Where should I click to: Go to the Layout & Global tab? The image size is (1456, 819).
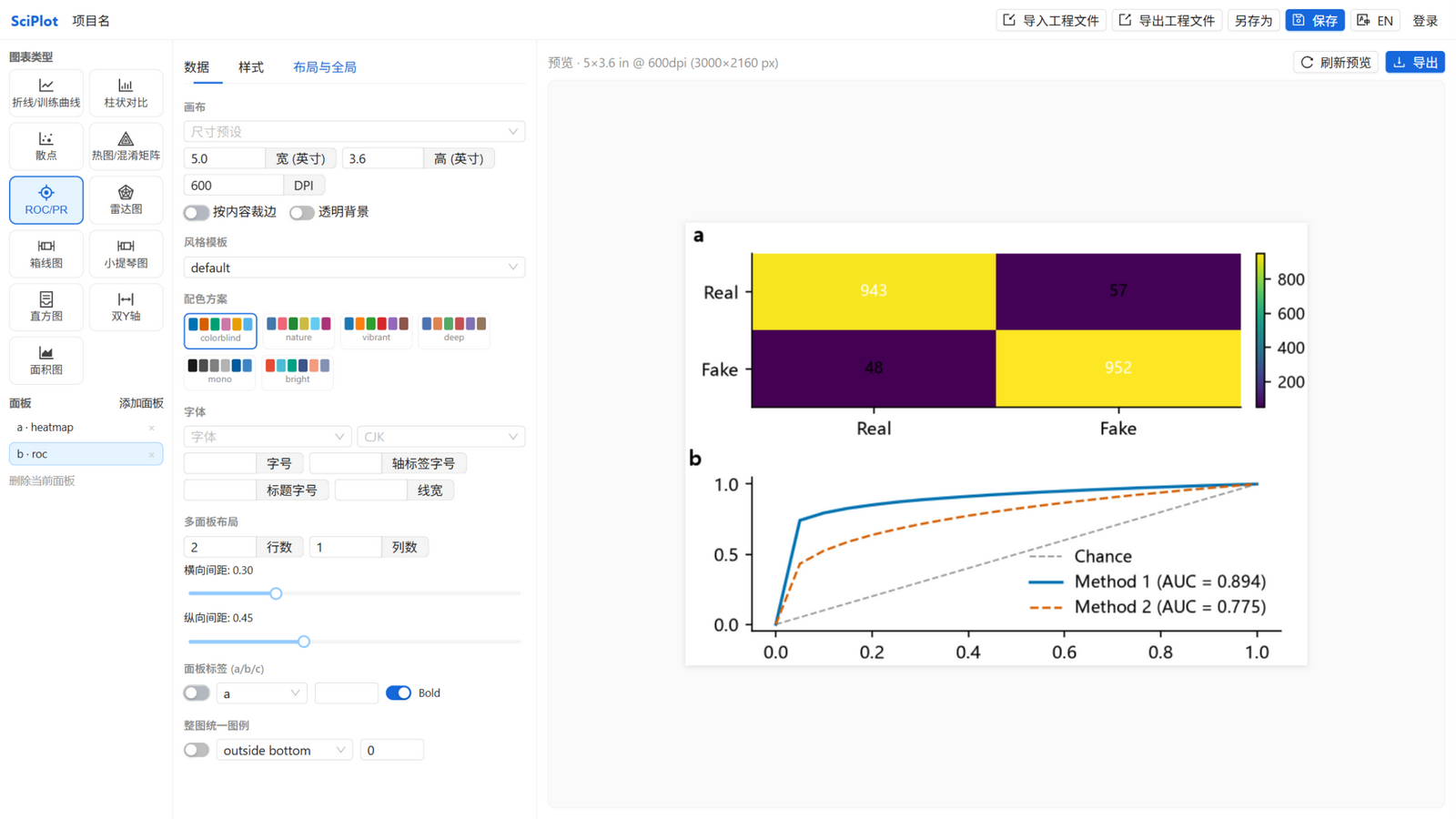(325, 67)
